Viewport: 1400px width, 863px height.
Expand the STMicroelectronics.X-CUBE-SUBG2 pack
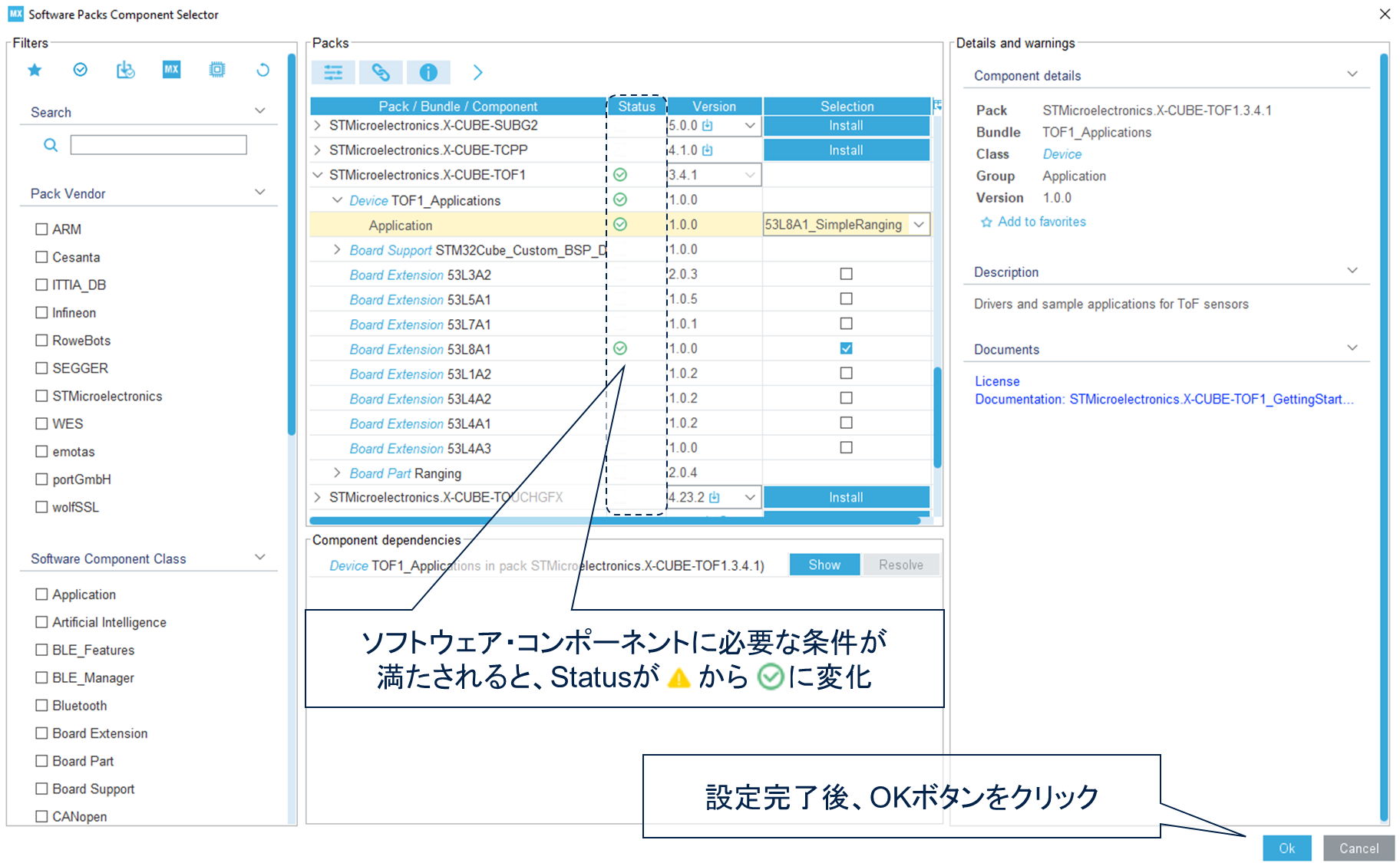pyautogui.click(x=318, y=125)
